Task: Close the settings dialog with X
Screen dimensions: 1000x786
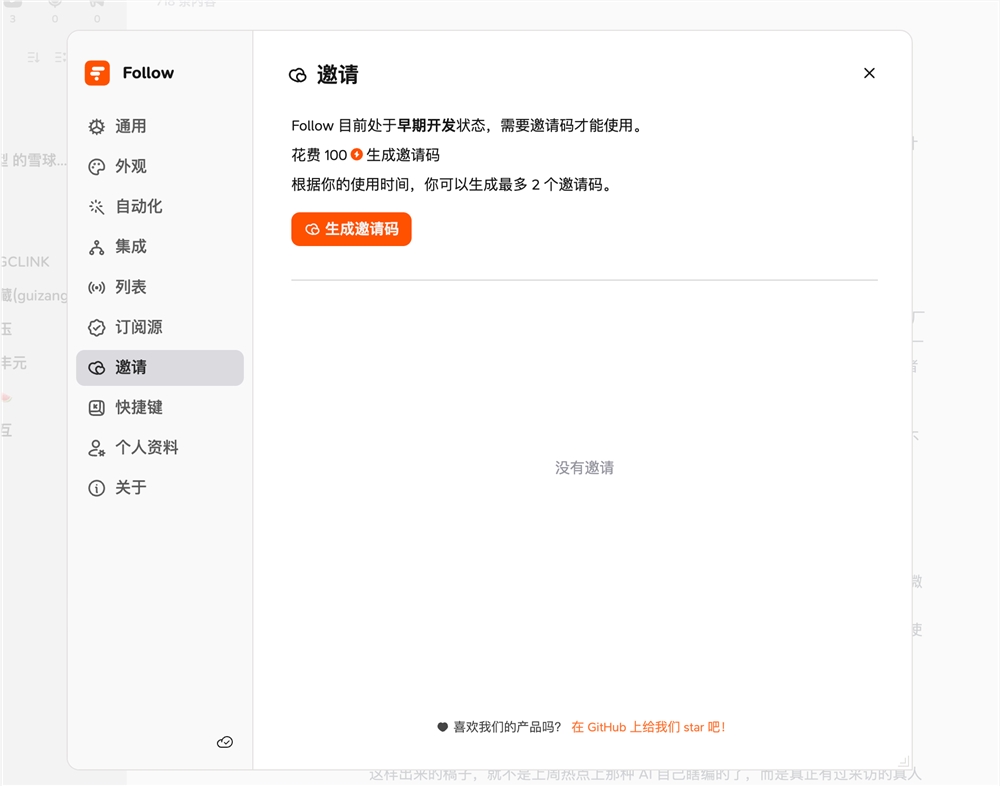Action: 869,73
